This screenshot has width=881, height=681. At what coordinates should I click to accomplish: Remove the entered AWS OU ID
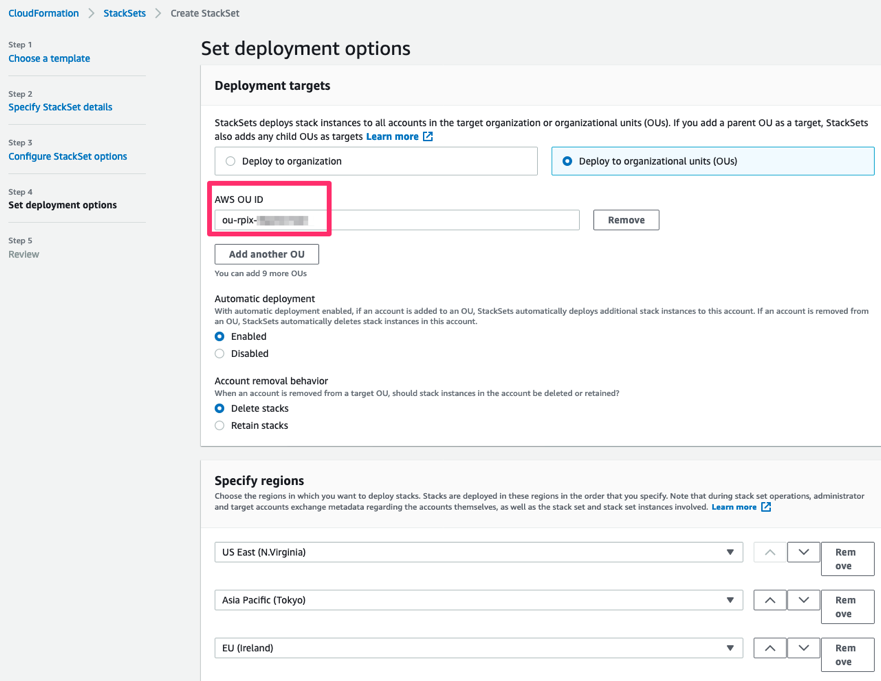pos(626,219)
